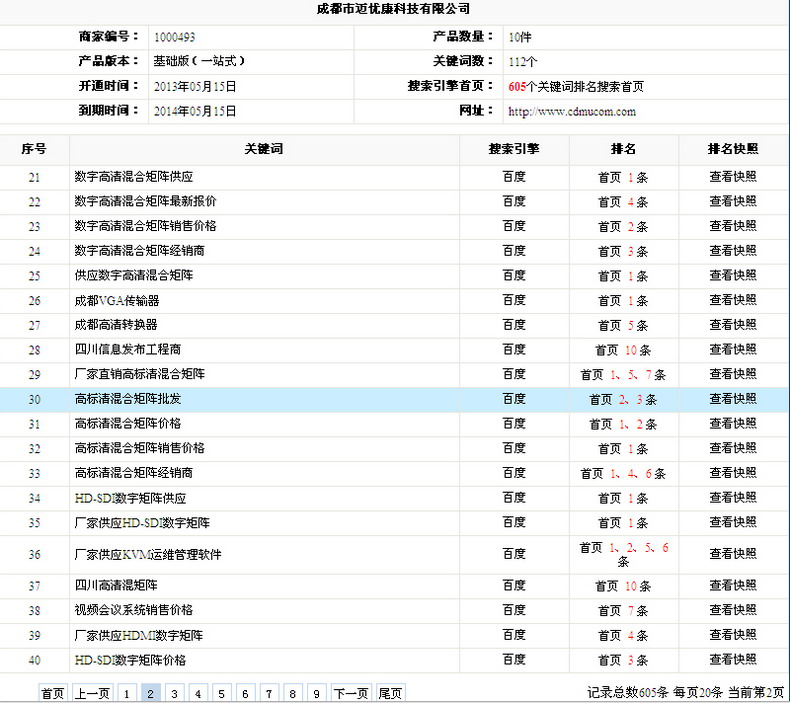Select keyword 数字高清混合矩阵供应
The width and height of the screenshot is (790, 703).
pos(134,177)
